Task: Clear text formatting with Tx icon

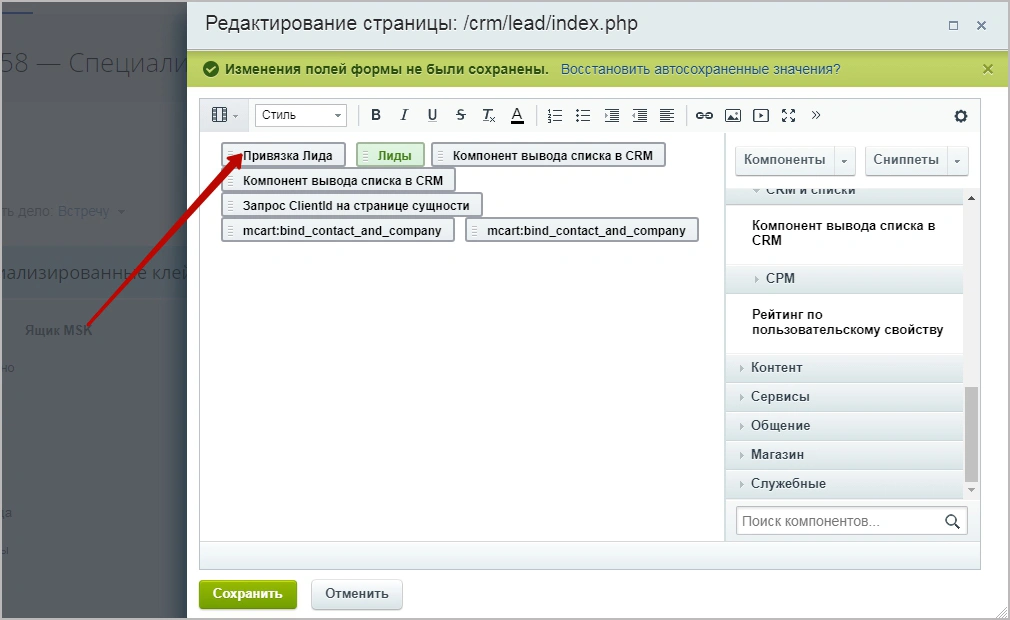Action: 489,115
